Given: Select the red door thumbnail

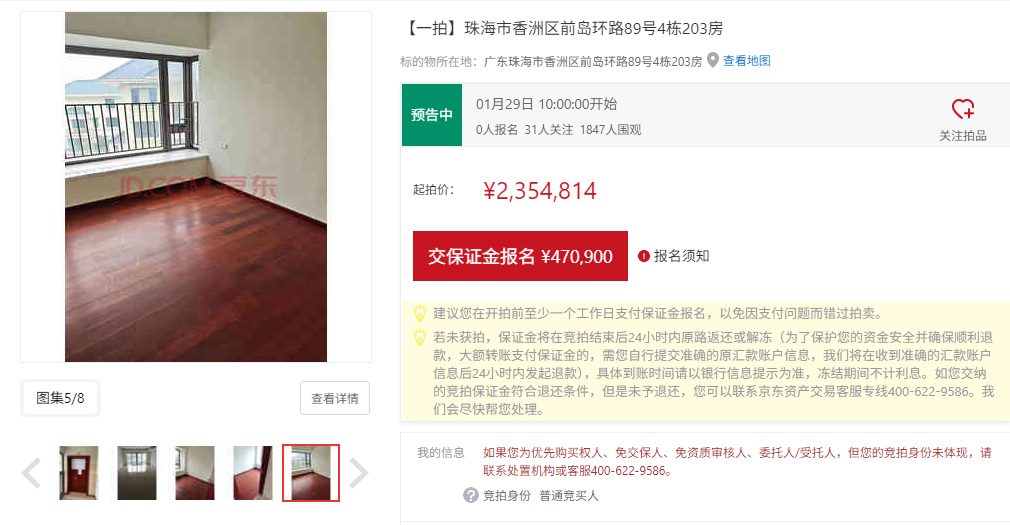Looking at the screenshot, I should click(x=79, y=473).
